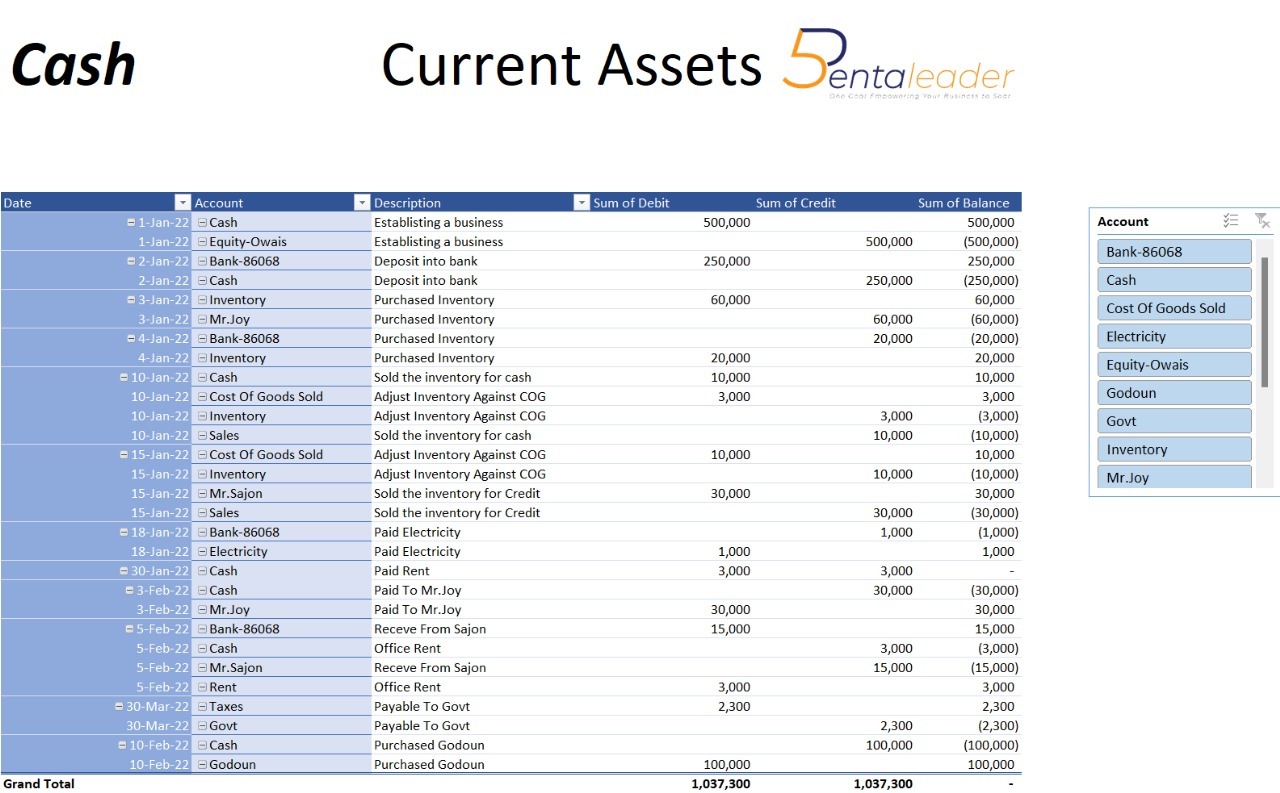Toggle the Bank-86068 slicer item
Viewport: 1280px width, 793px height.
pos(1174,252)
